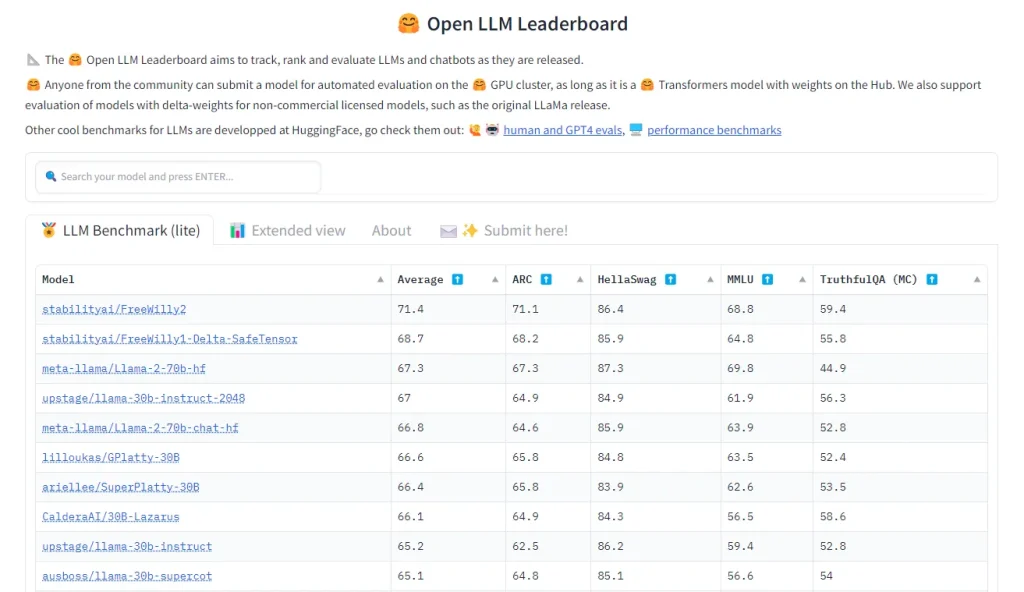The height and width of the screenshot is (592, 1024).
Task: Click the medal icon on LLM Benchmark tab
Action: 49,231
